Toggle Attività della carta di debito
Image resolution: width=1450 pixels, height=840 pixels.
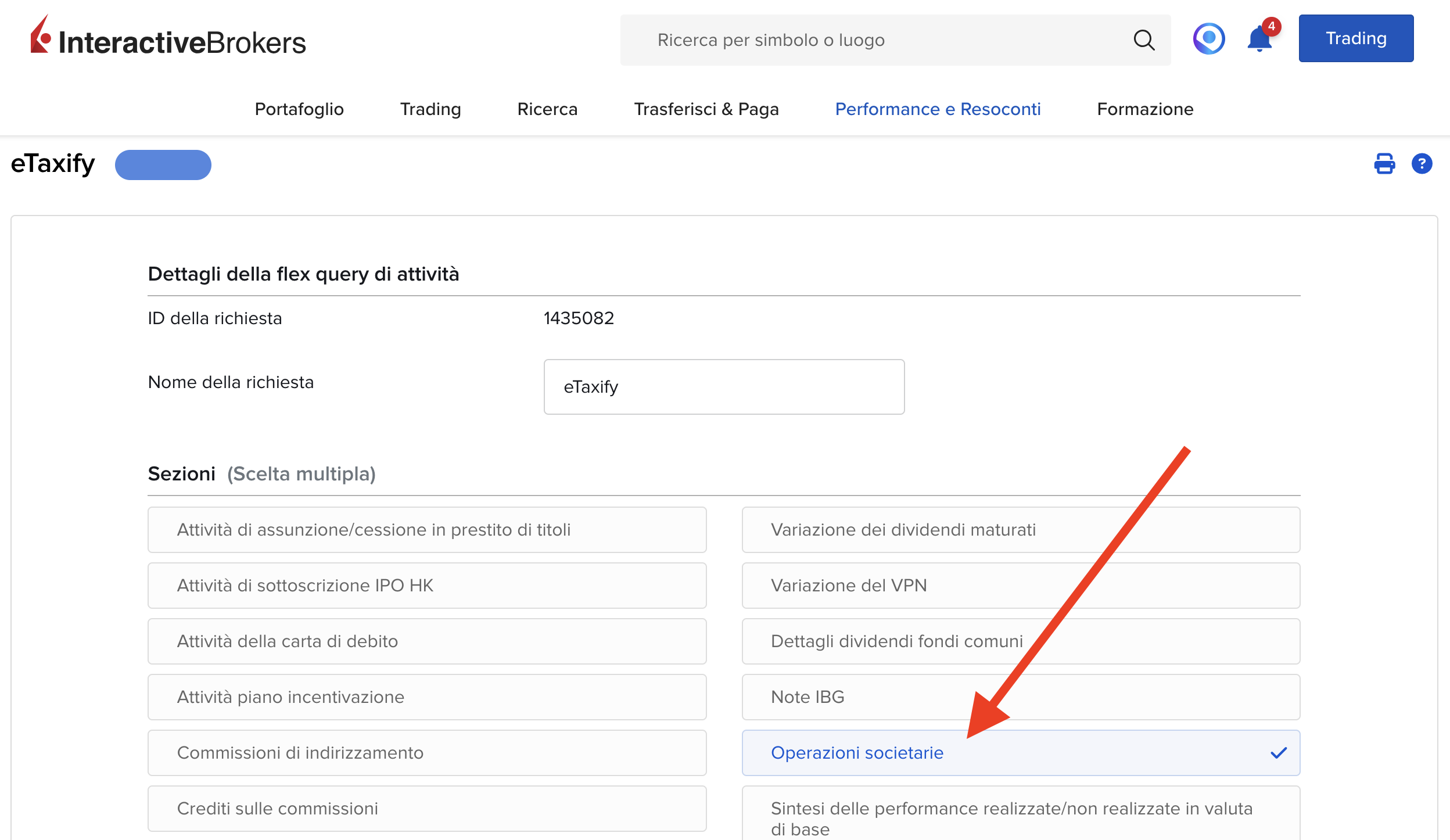point(427,641)
